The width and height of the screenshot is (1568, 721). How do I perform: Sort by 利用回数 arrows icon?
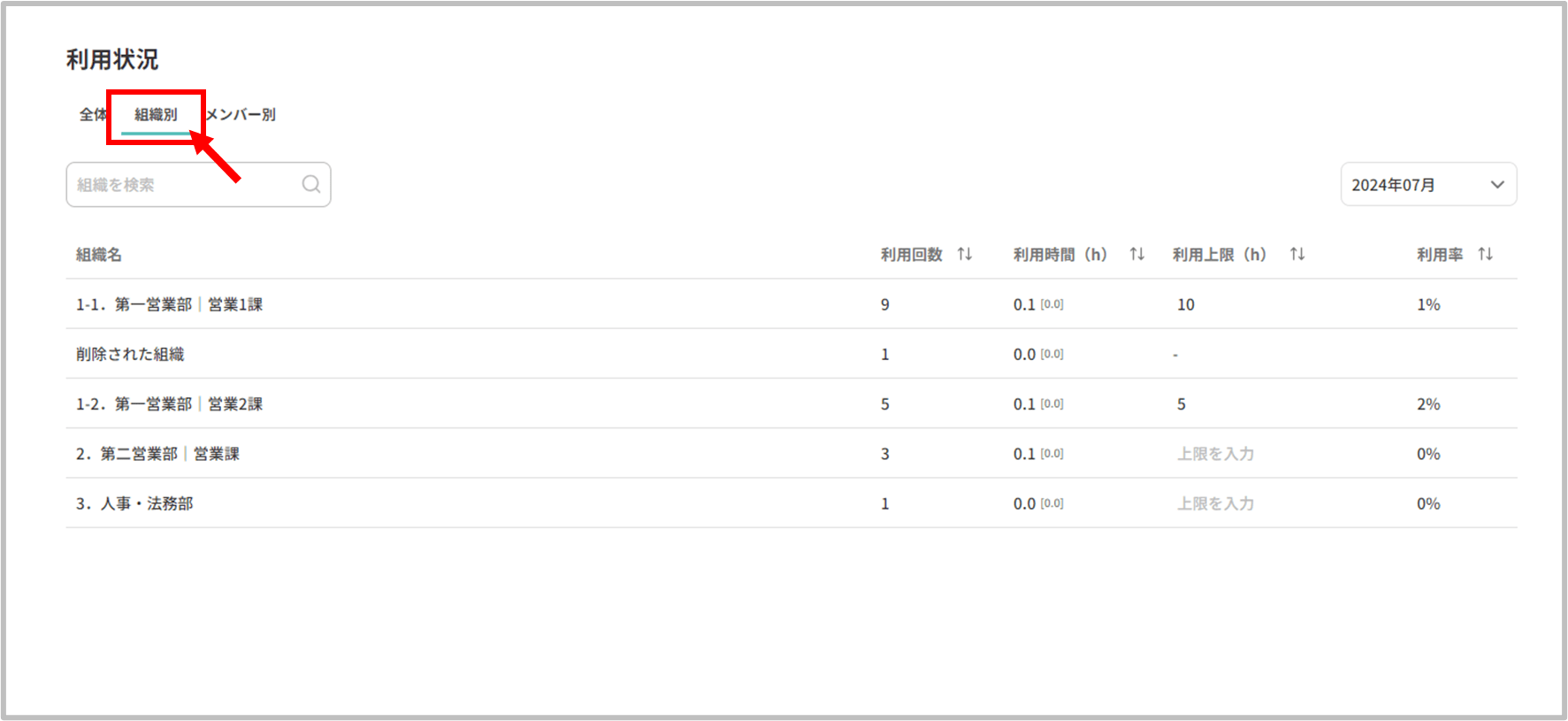click(x=965, y=254)
